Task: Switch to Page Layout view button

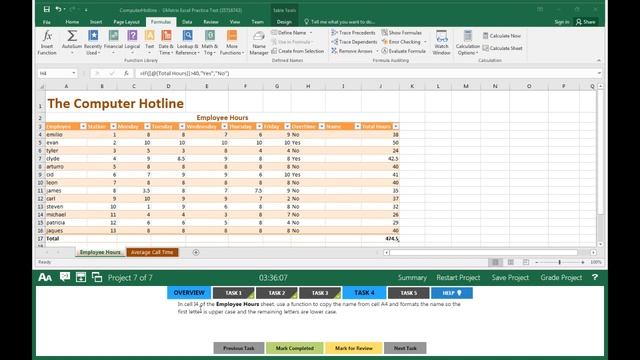Action: click(511, 262)
